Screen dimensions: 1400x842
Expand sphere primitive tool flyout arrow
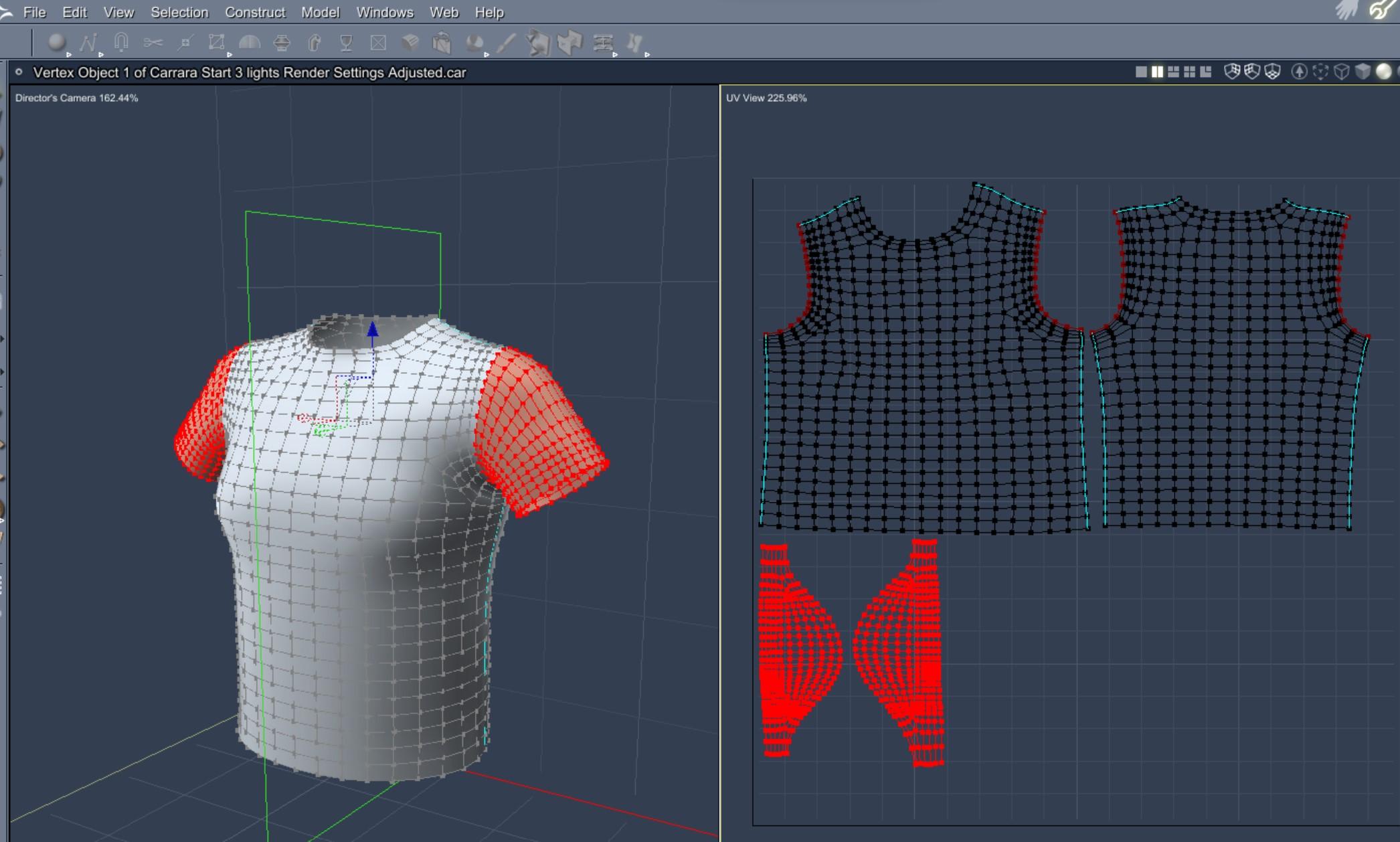click(x=69, y=54)
